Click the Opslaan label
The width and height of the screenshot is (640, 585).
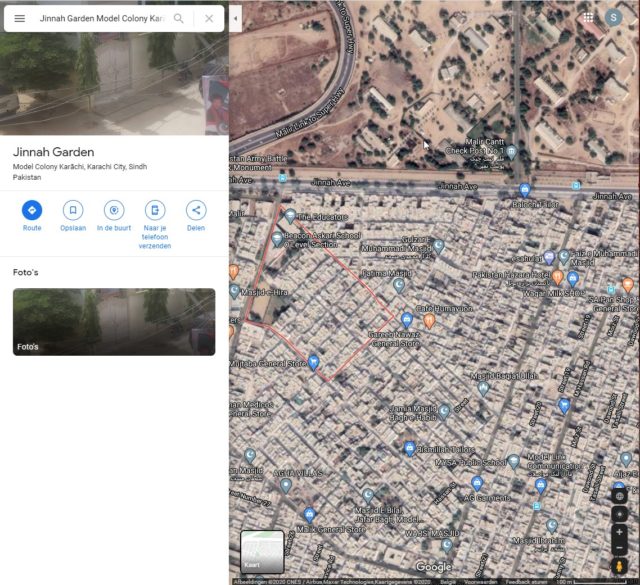[x=73, y=228]
